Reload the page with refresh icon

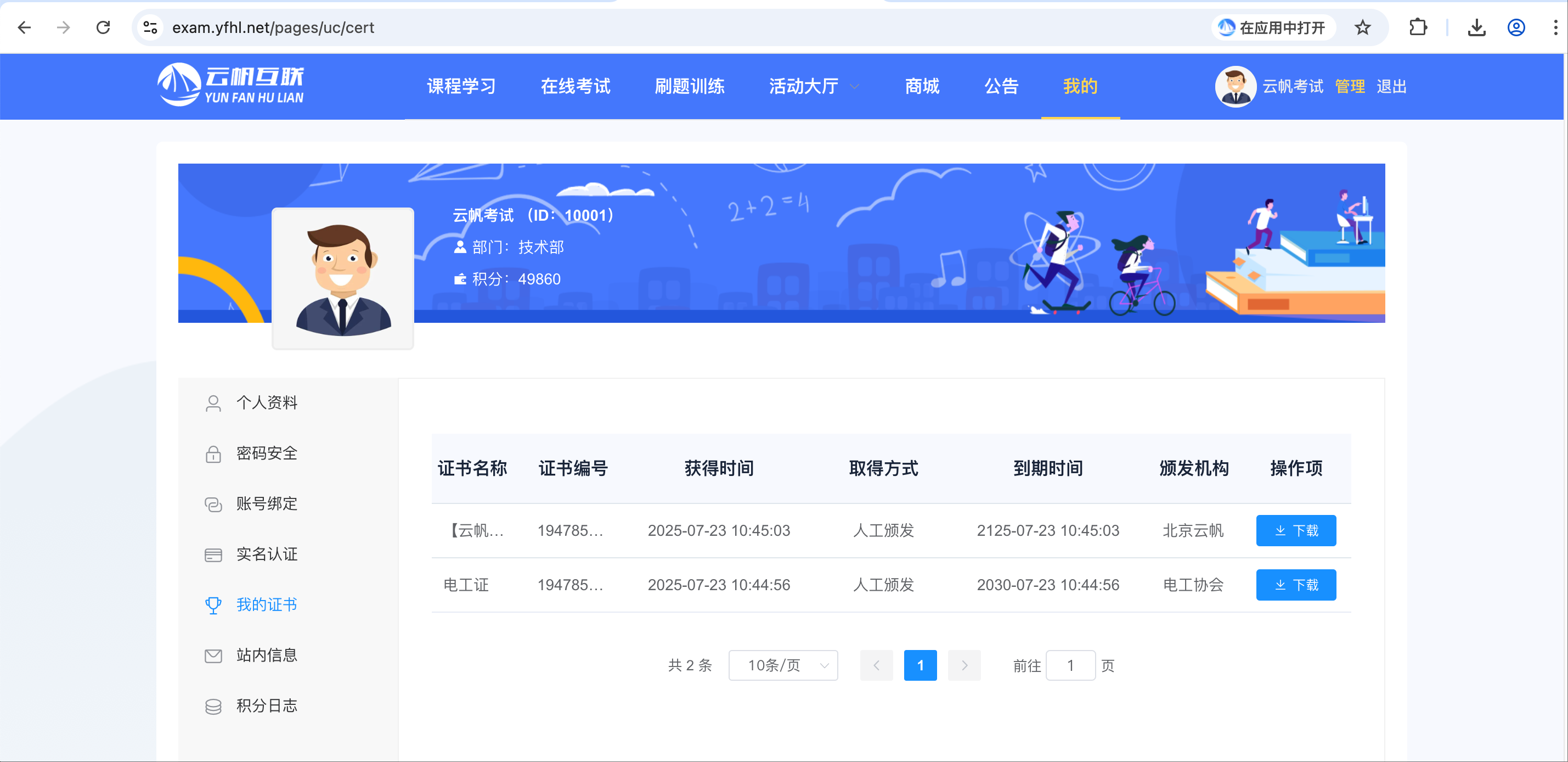tap(104, 27)
